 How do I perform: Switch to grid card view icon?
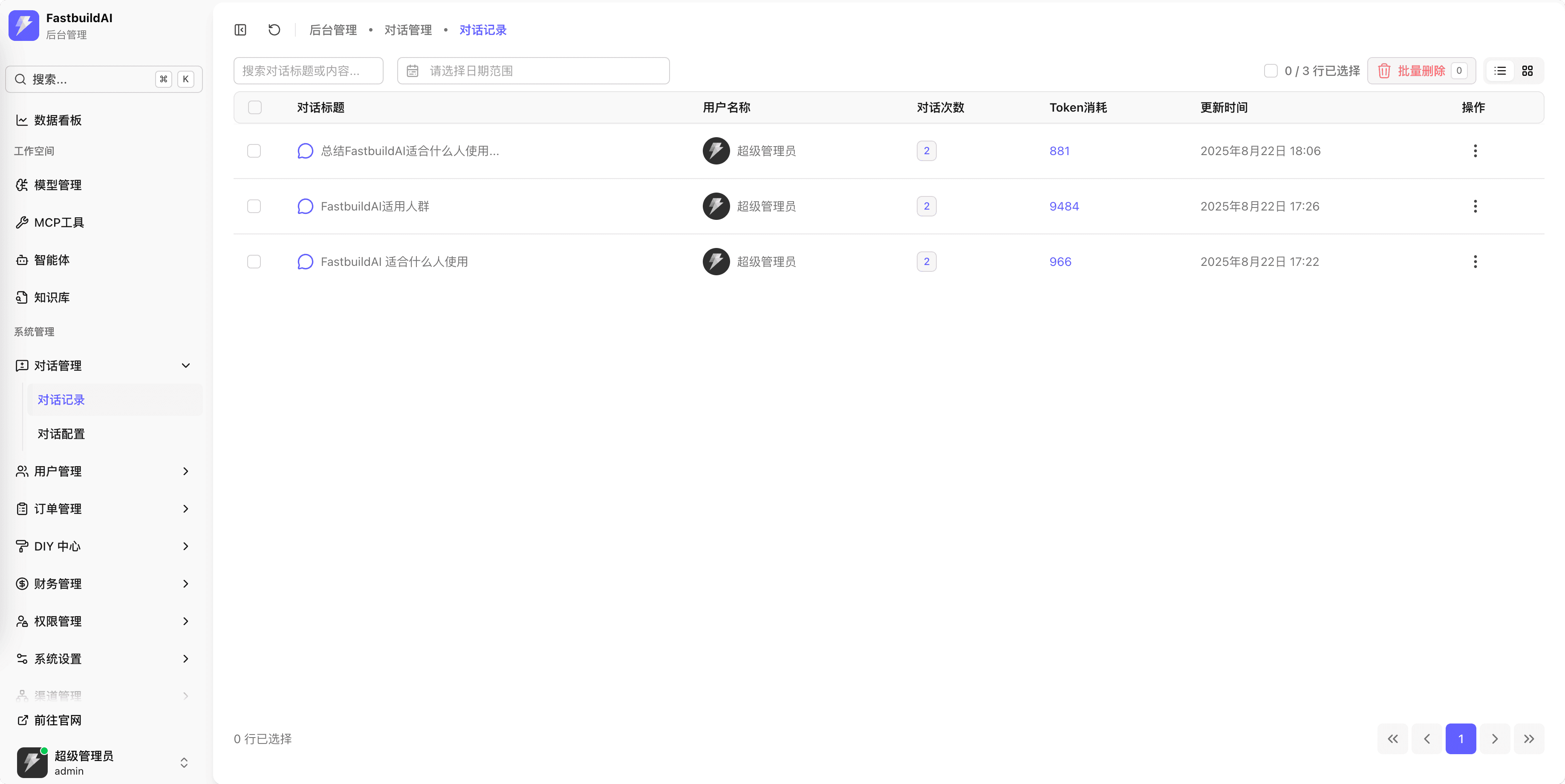point(1527,71)
